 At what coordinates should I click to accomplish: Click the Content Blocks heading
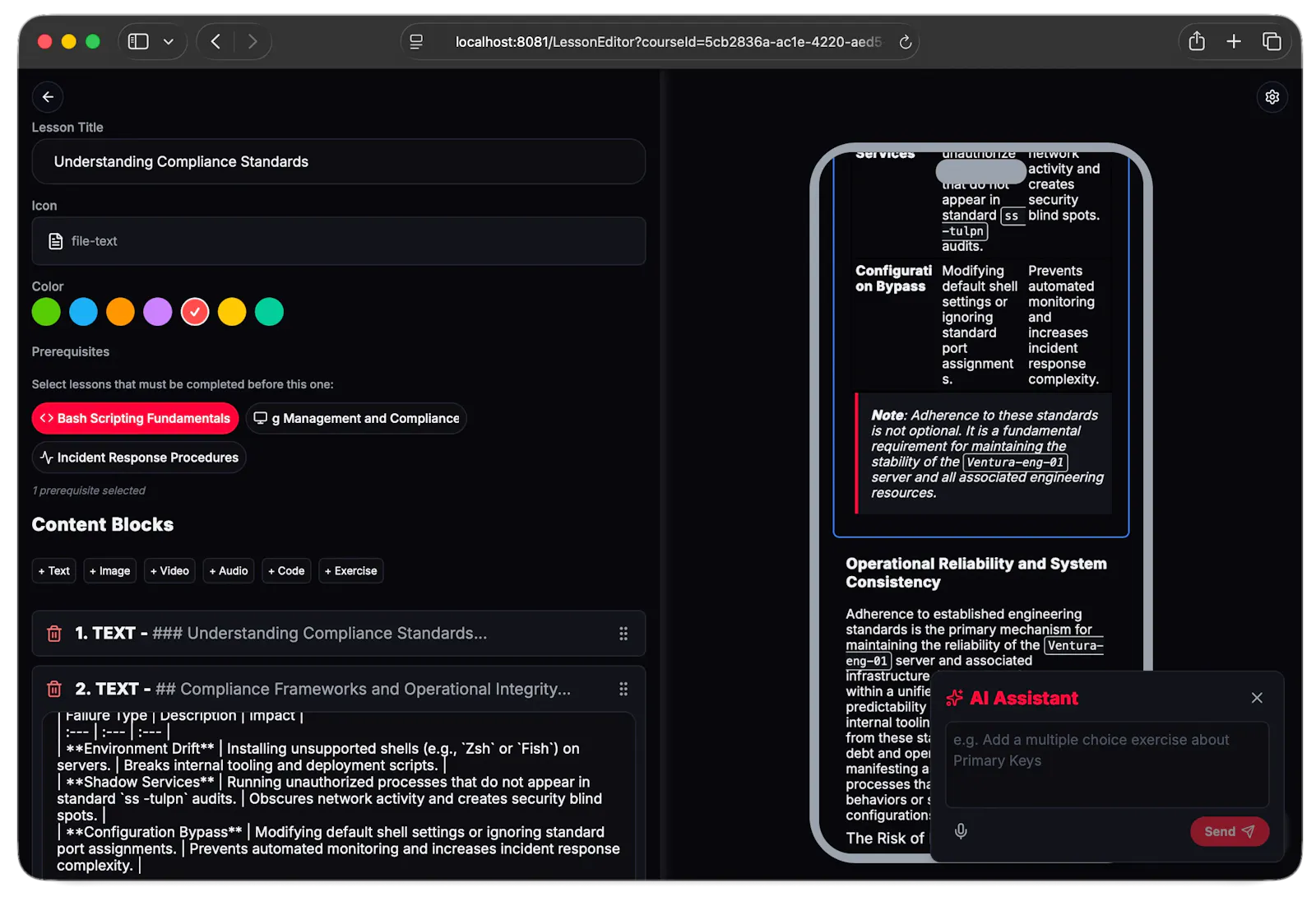103,525
